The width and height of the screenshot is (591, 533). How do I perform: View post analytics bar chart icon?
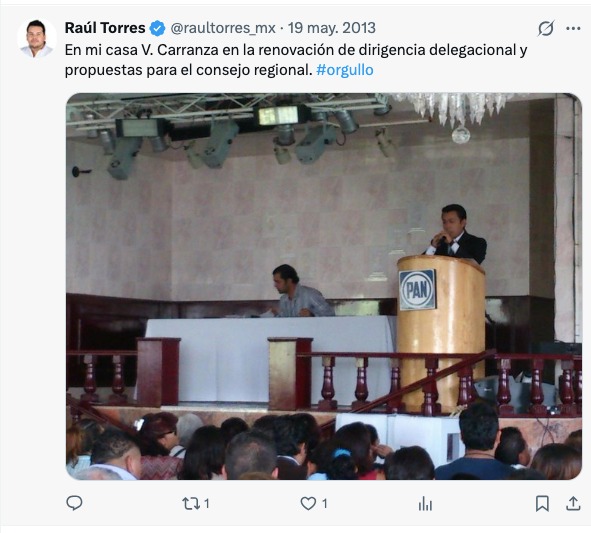[x=425, y=503]
